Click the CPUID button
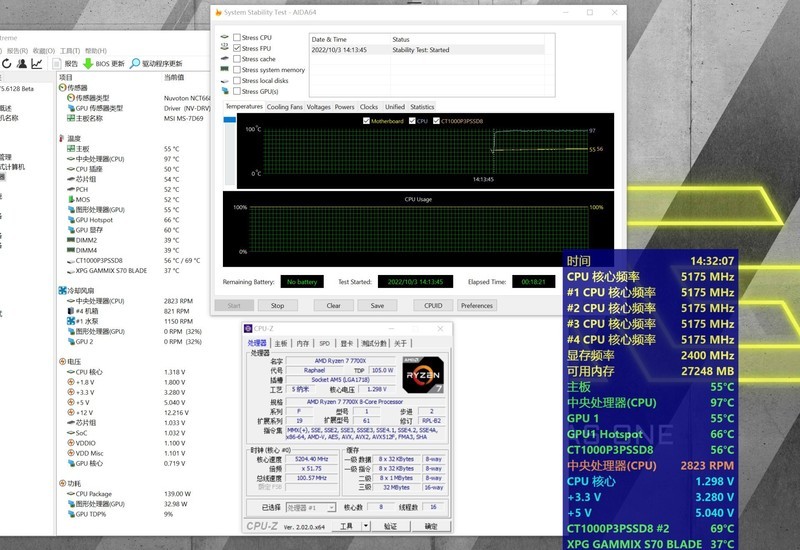 click(433, 306)
